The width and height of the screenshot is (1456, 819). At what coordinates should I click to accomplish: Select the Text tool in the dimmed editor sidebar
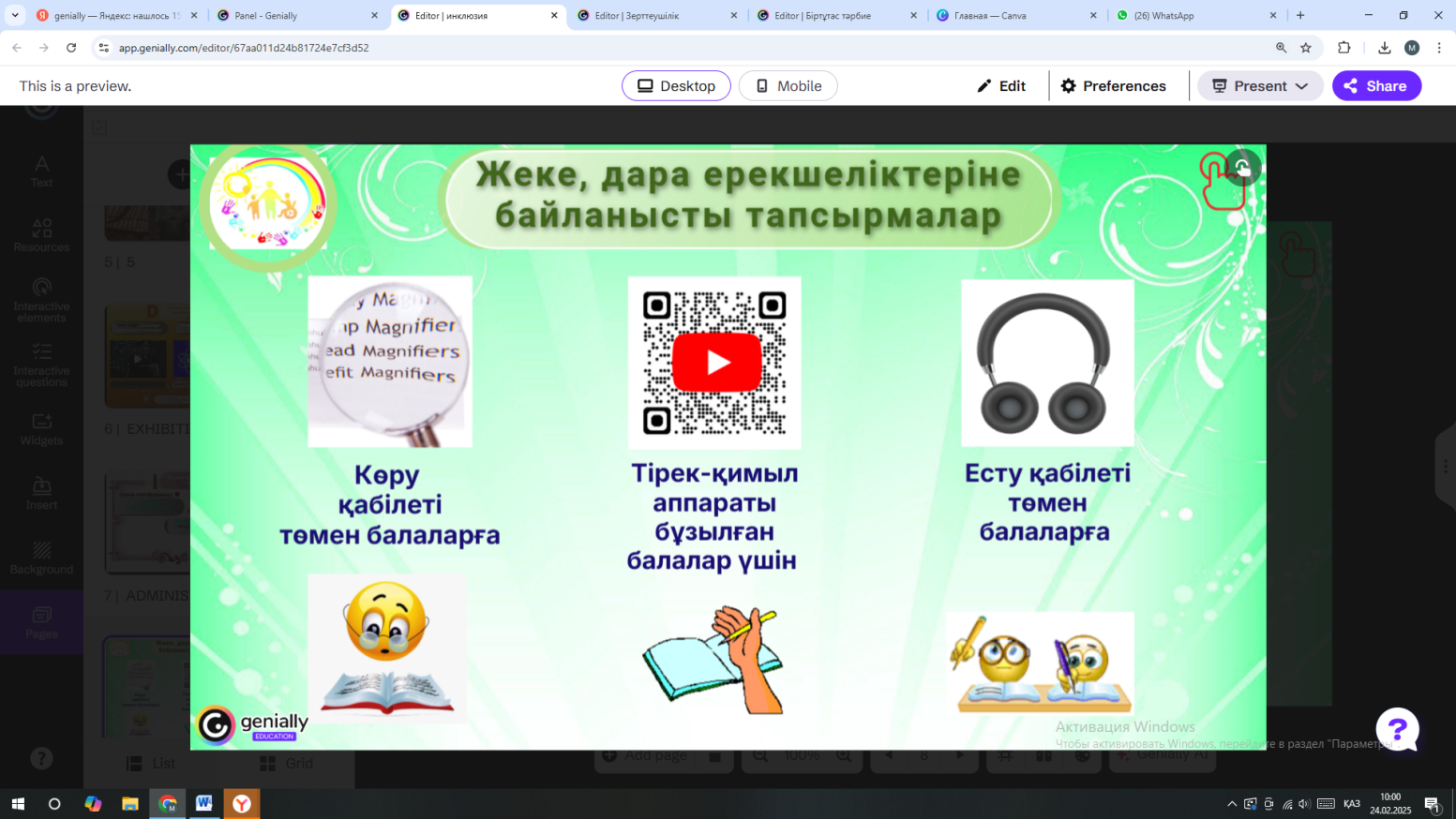[41, 171]
